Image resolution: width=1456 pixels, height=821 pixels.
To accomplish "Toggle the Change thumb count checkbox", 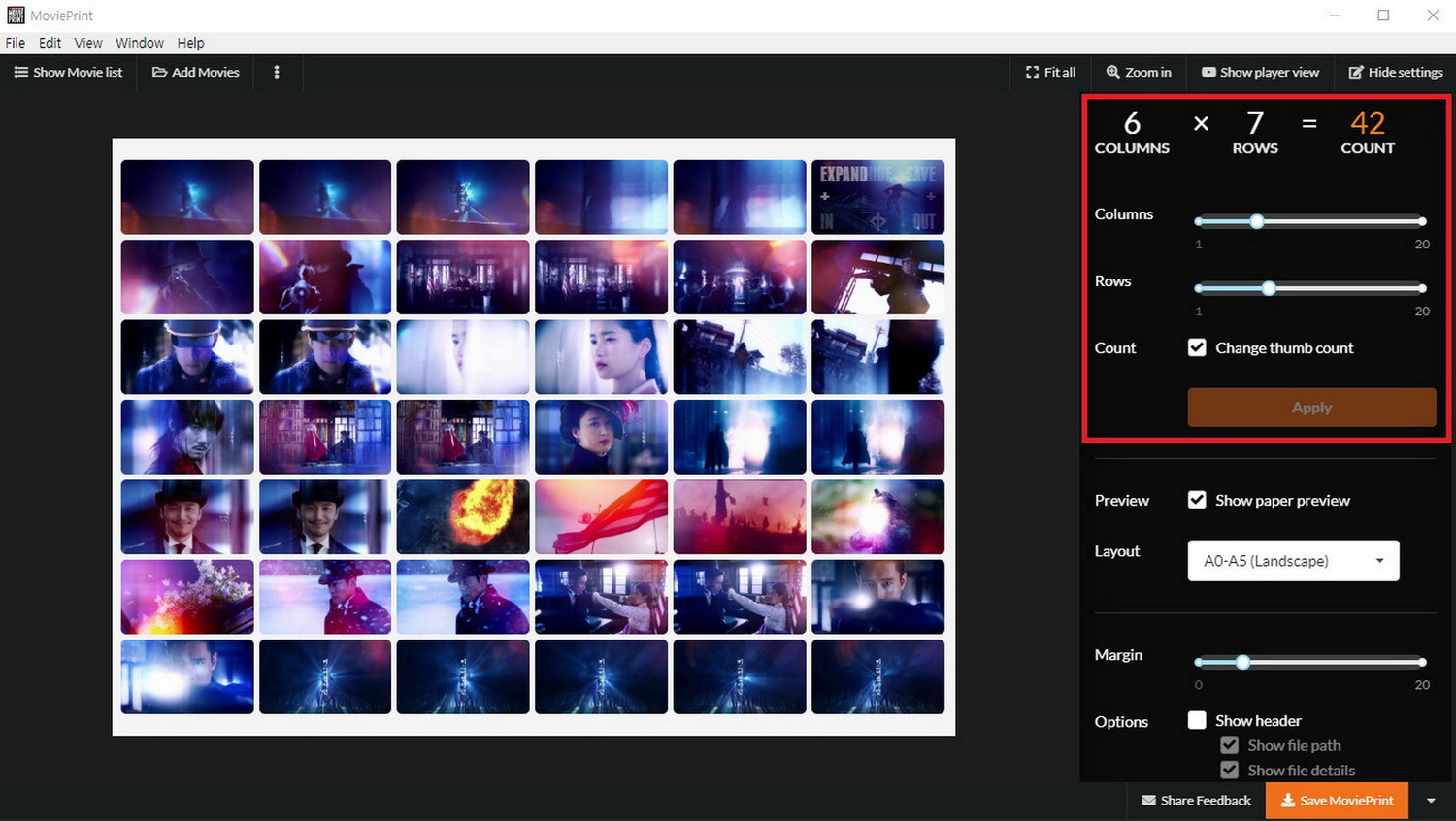I will (x=1197, y=347).
